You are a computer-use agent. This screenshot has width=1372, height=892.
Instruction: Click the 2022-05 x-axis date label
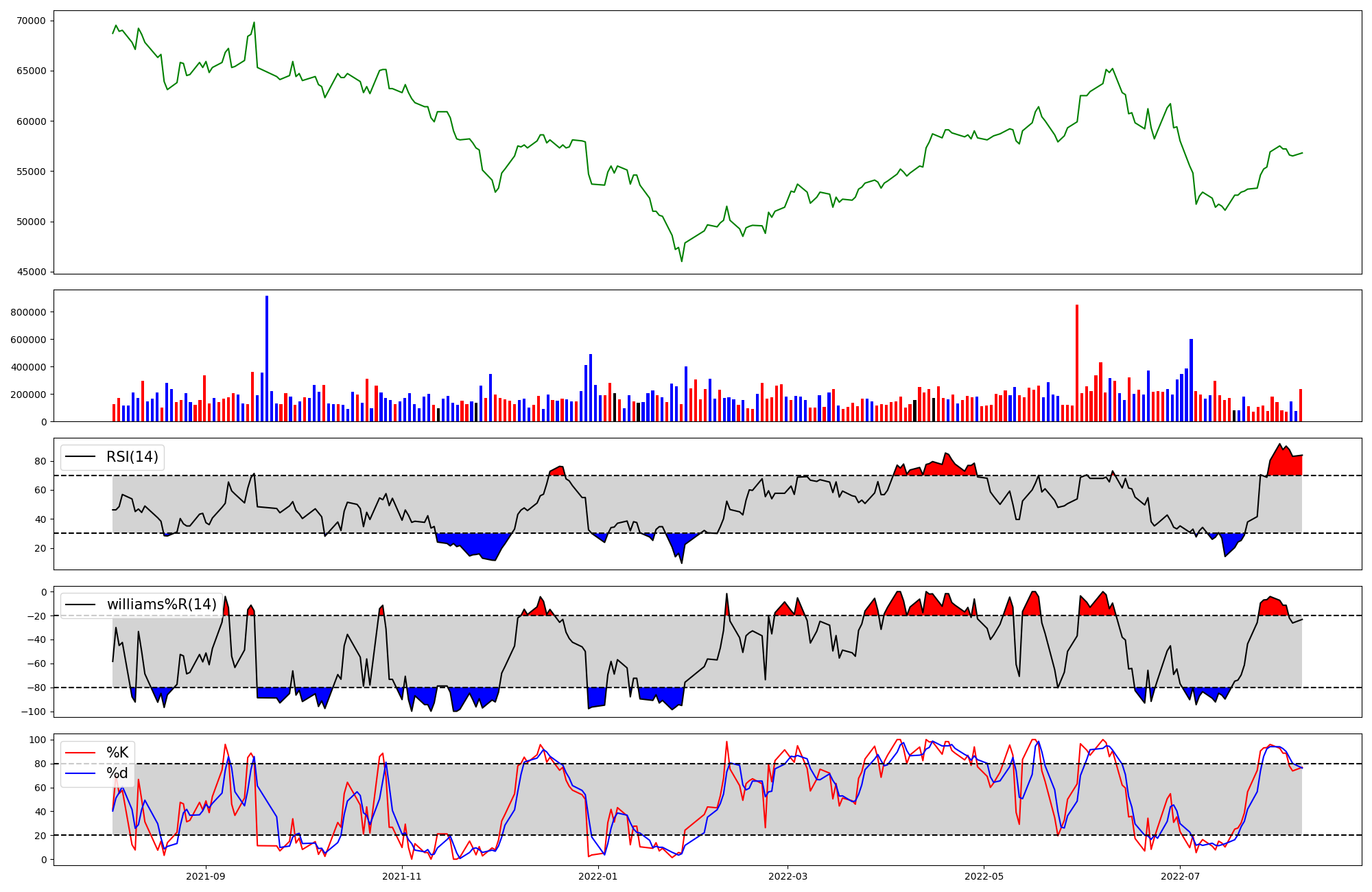(984, 876)
